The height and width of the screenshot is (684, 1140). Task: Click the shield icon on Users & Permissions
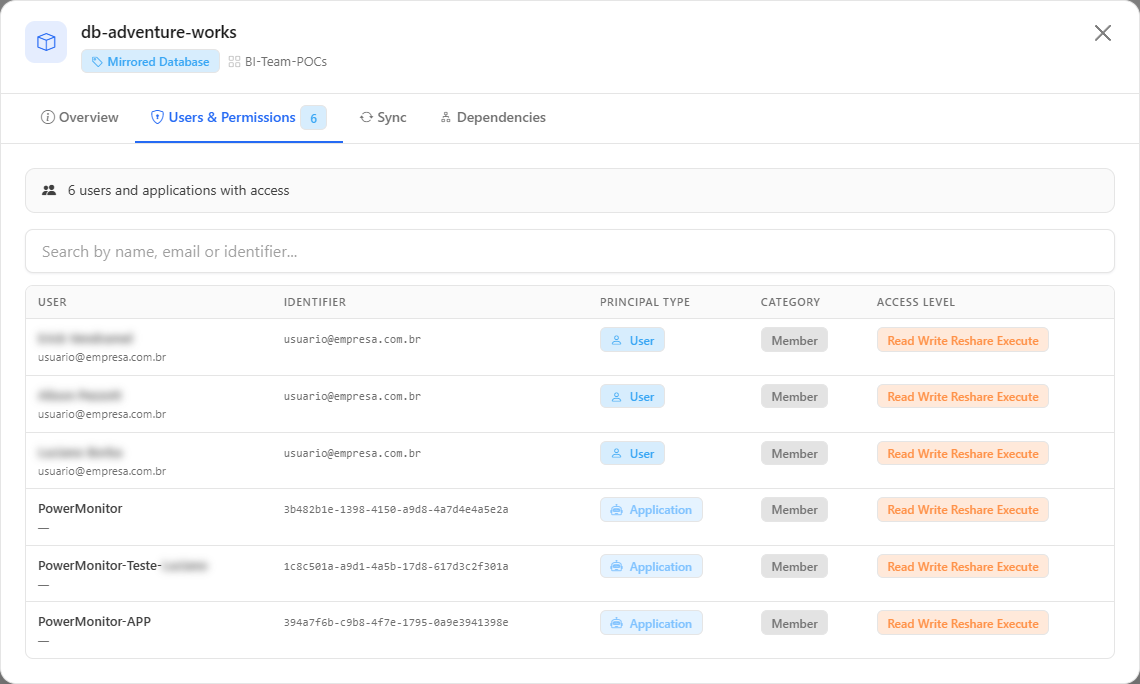point(157,118)
